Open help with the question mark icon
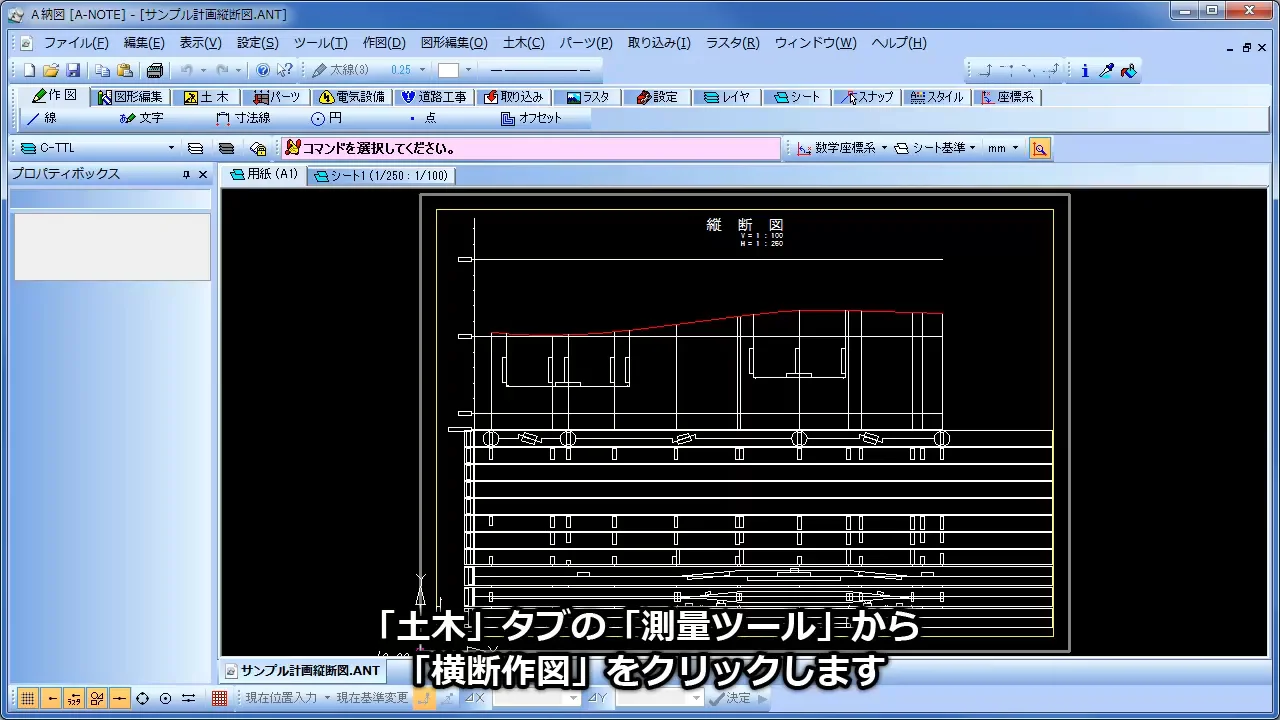The width and height of the screenshot is (1280, 720). 263,70
